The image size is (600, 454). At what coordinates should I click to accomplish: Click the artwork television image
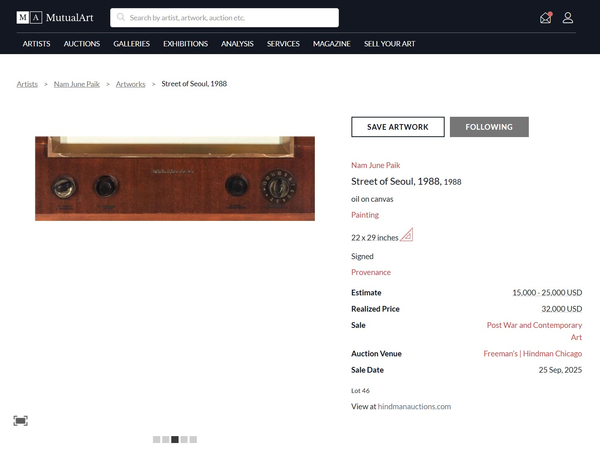coord(175,178)
